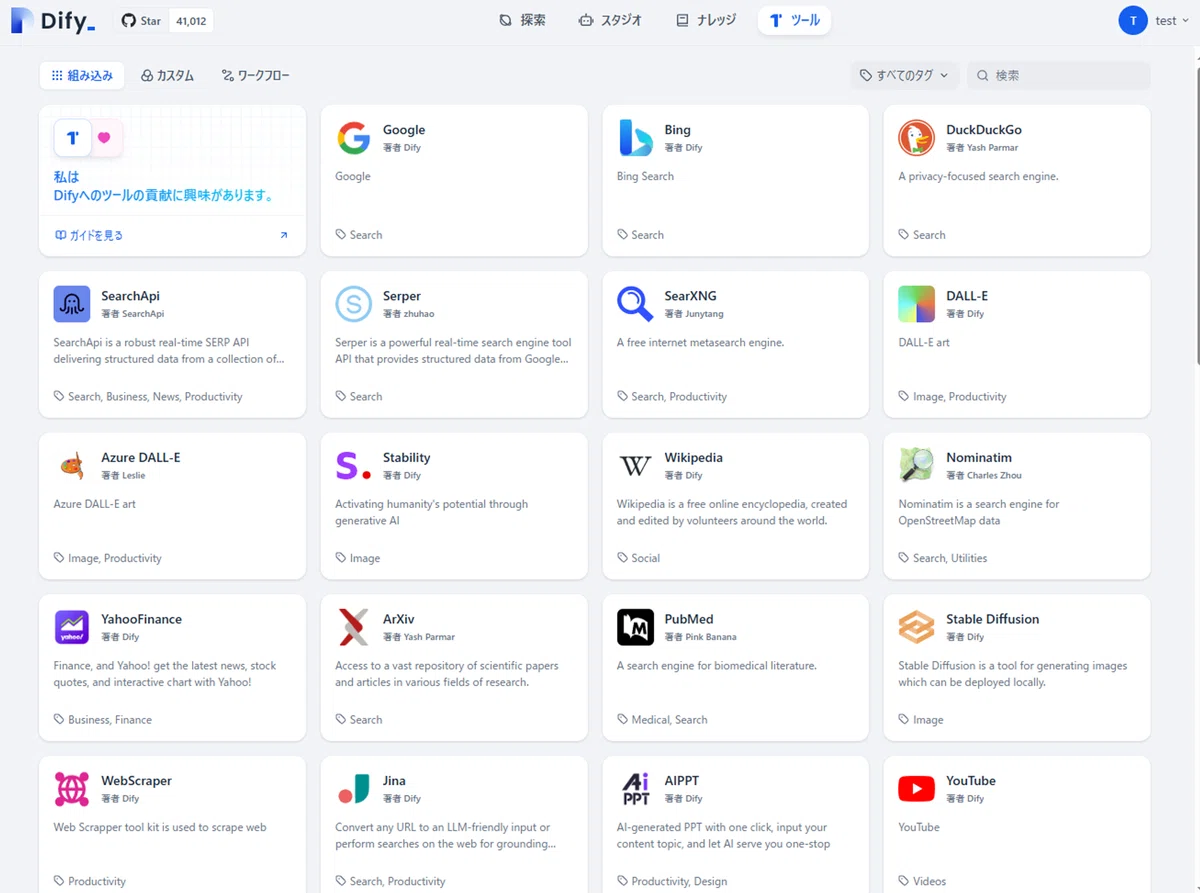Click the Stability S. icon
This screenshot has height=893, width=1200.
coord(353,466)
